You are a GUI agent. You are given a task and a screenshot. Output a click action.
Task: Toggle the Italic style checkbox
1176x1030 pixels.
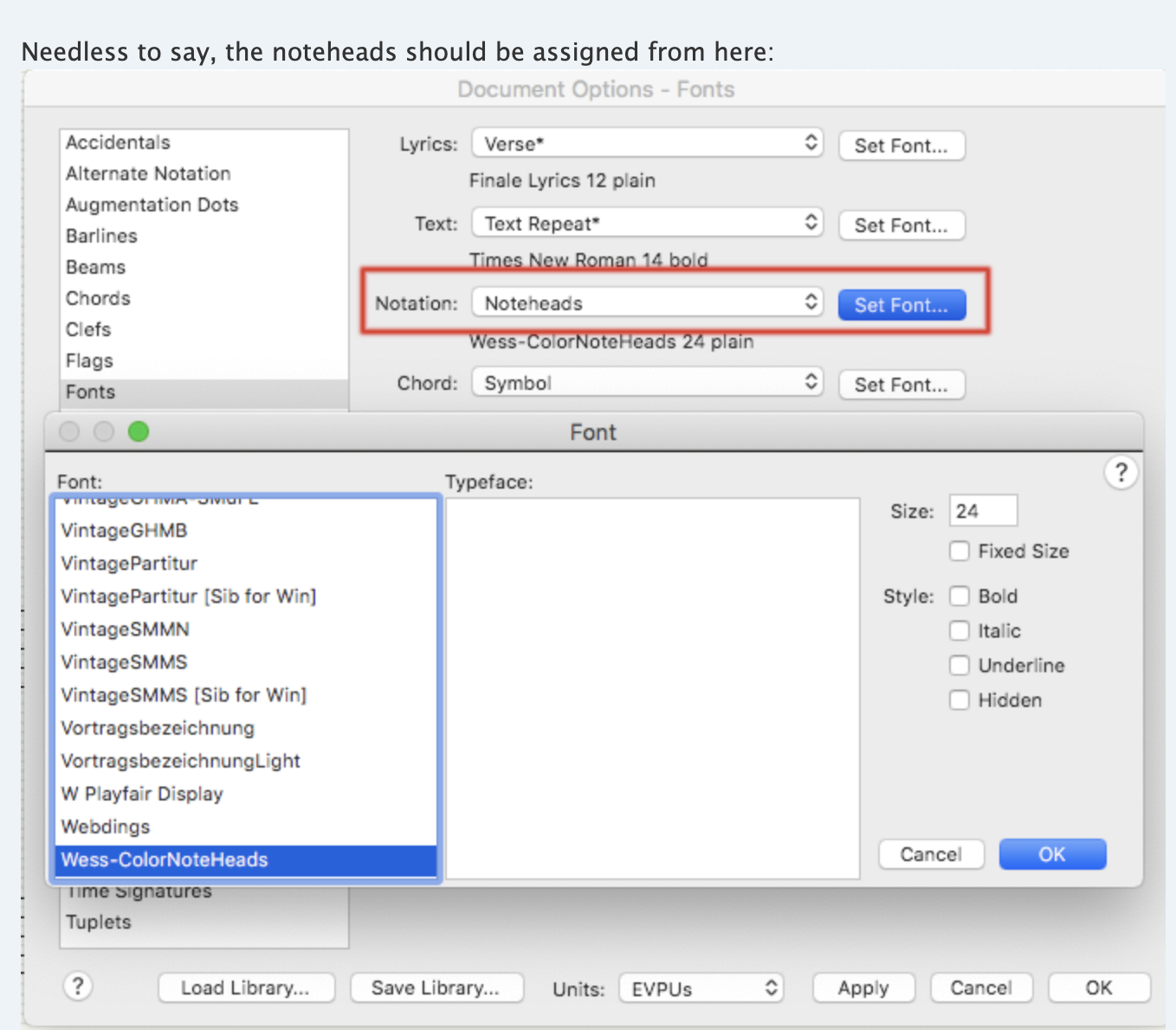pos(960,631)
